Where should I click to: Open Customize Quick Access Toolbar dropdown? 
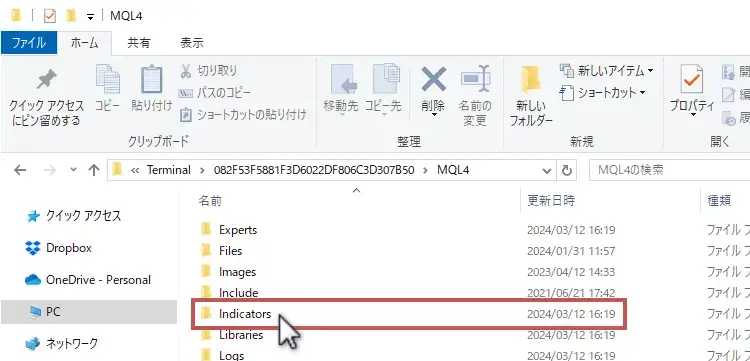[x=90, y=17]
